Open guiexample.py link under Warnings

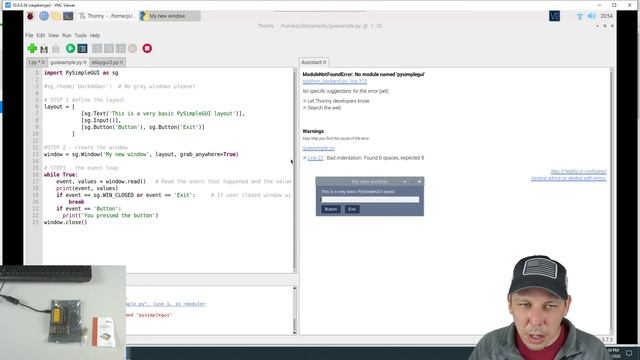[x=318, y=148]
